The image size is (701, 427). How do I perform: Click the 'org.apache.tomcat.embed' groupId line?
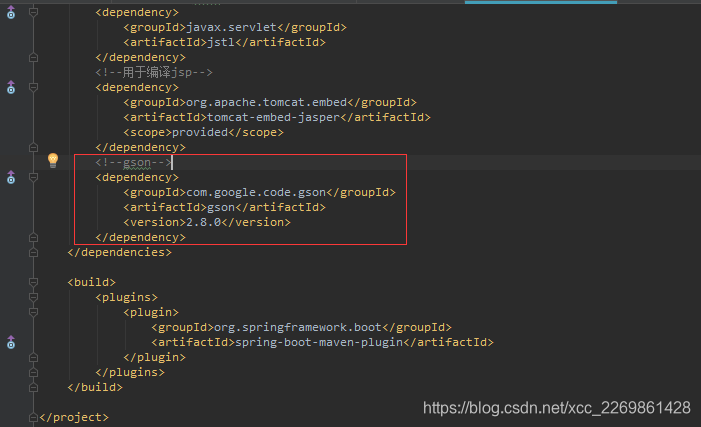point(270,102)
